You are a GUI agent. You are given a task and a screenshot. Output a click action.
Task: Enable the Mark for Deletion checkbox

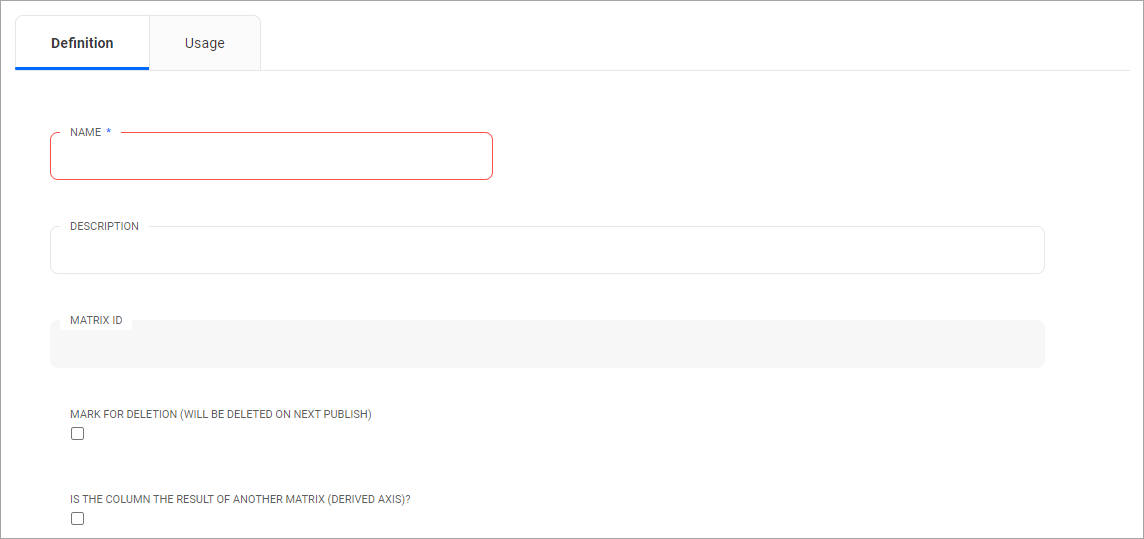click(78, 434)
